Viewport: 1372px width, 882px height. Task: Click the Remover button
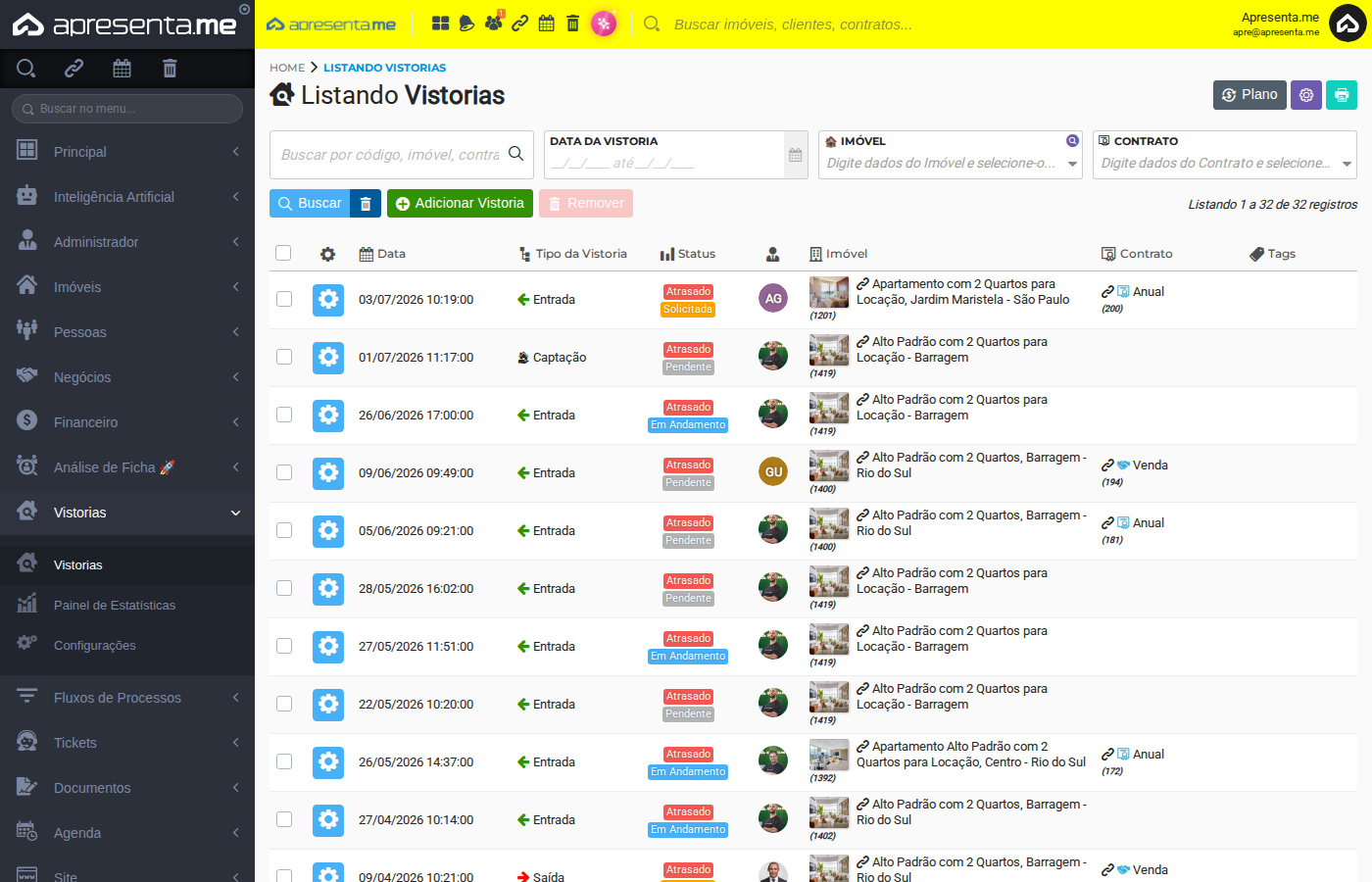click(586, 204)
